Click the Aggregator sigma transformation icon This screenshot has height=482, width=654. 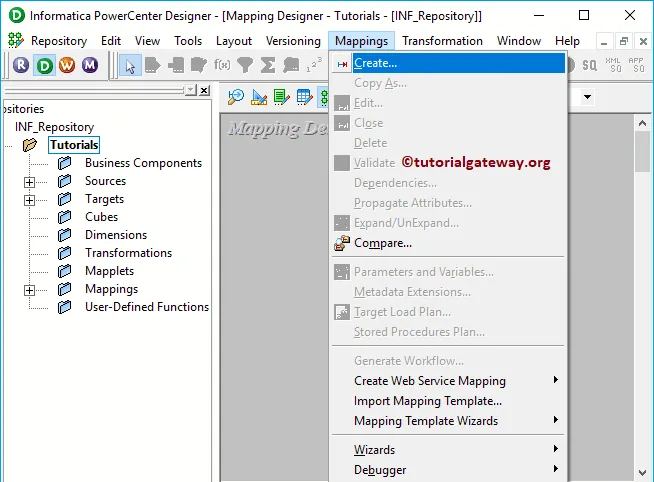[268, 65]
